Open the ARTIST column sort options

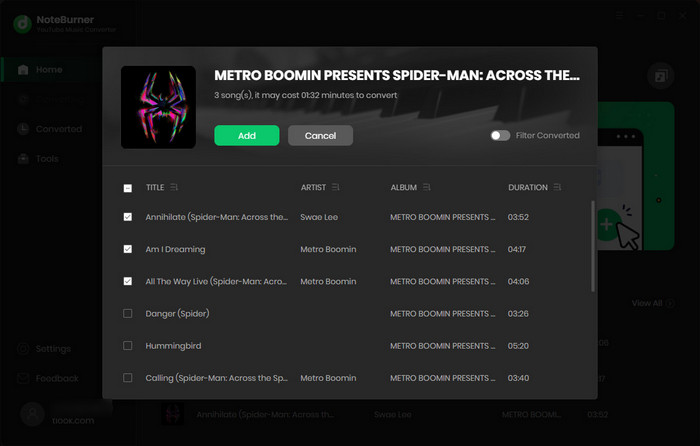336,187
